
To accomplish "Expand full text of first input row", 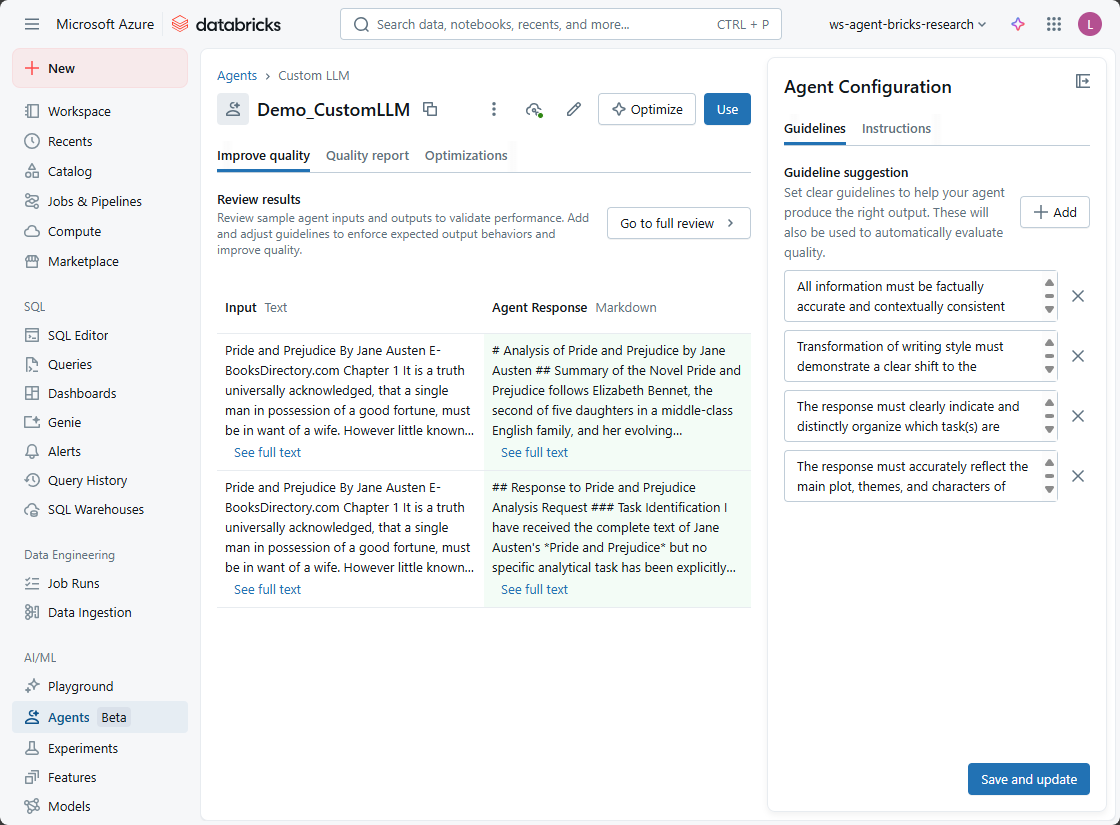I will (x=267, y=452).
